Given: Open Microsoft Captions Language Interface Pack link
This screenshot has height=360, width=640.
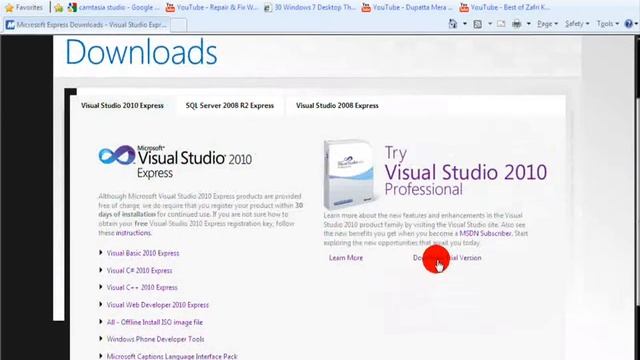Looking at the screenshot, I should click(x=172, y=356).
